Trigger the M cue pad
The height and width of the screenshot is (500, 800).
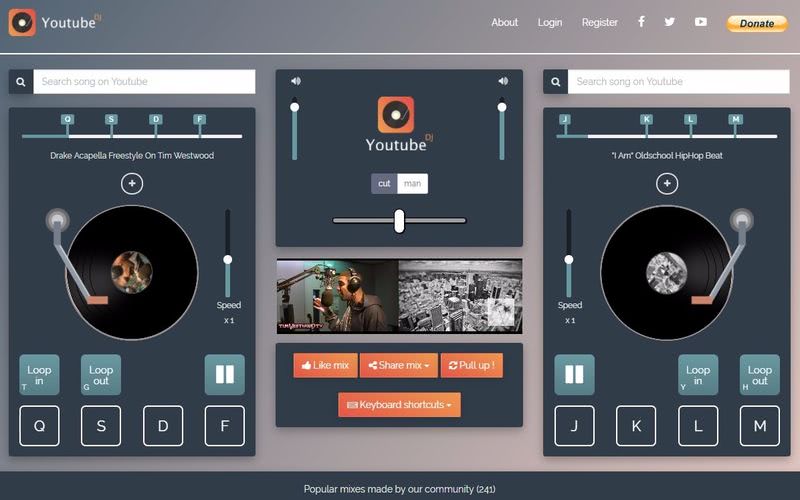pyautogui.click(x=760, y=426)
